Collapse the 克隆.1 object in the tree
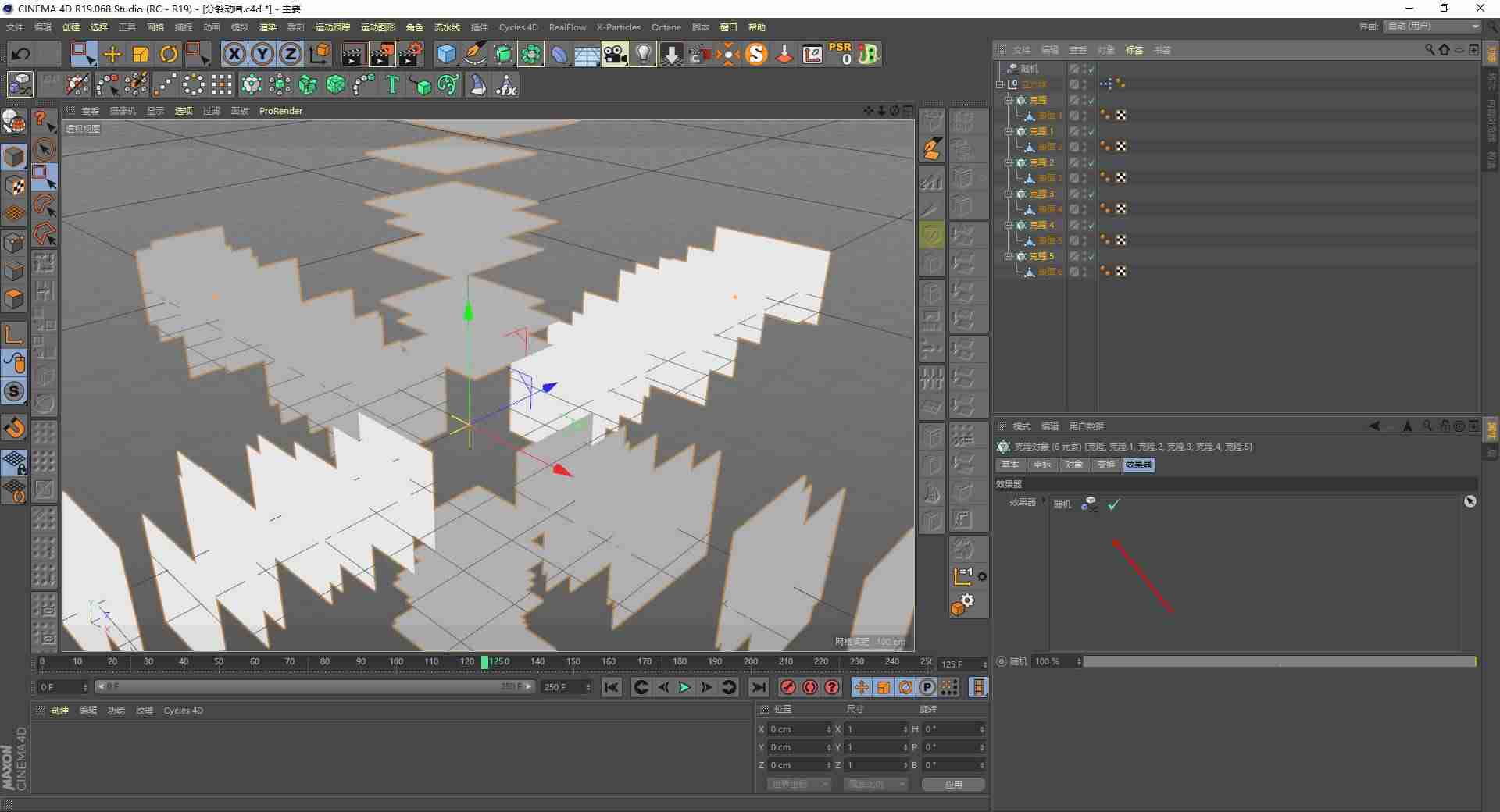Image resolution: width=1500 pixels, height=812 pixels. point(1009,131)
